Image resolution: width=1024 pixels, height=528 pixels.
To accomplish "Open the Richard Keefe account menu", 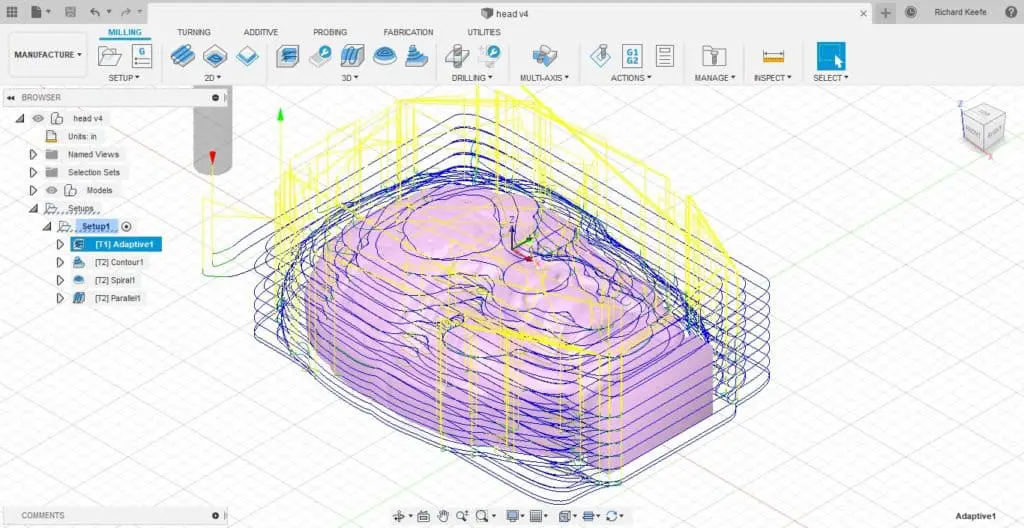I will (960, 12).
